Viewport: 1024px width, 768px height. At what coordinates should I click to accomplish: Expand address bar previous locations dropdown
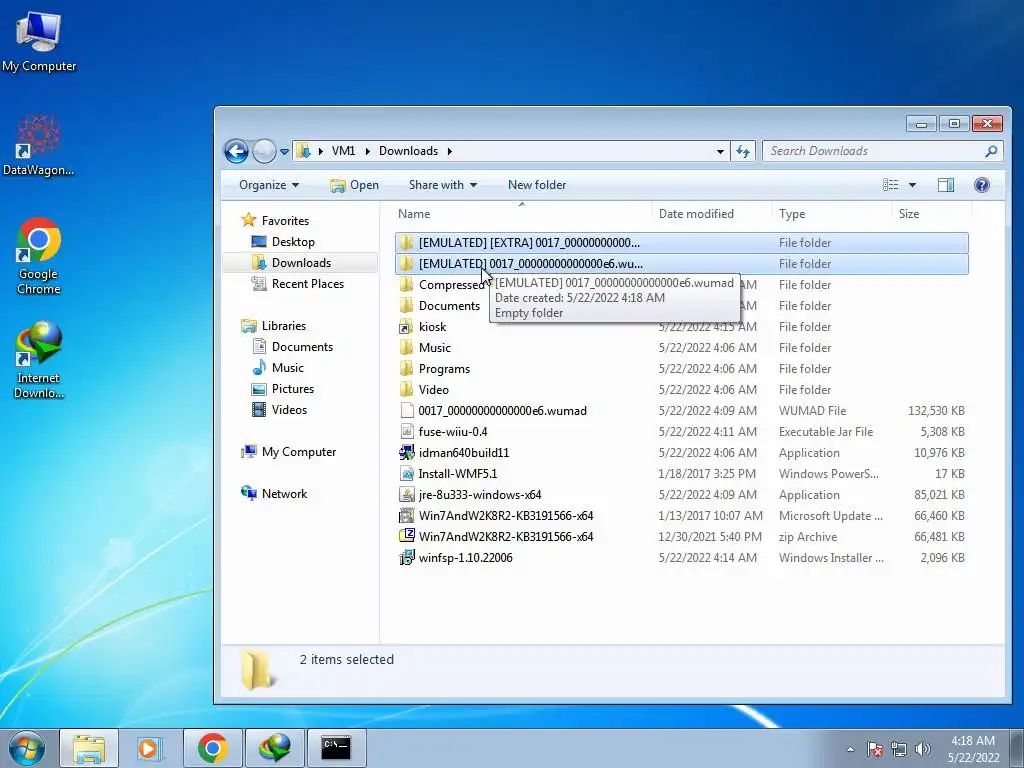tap(720, 152)
